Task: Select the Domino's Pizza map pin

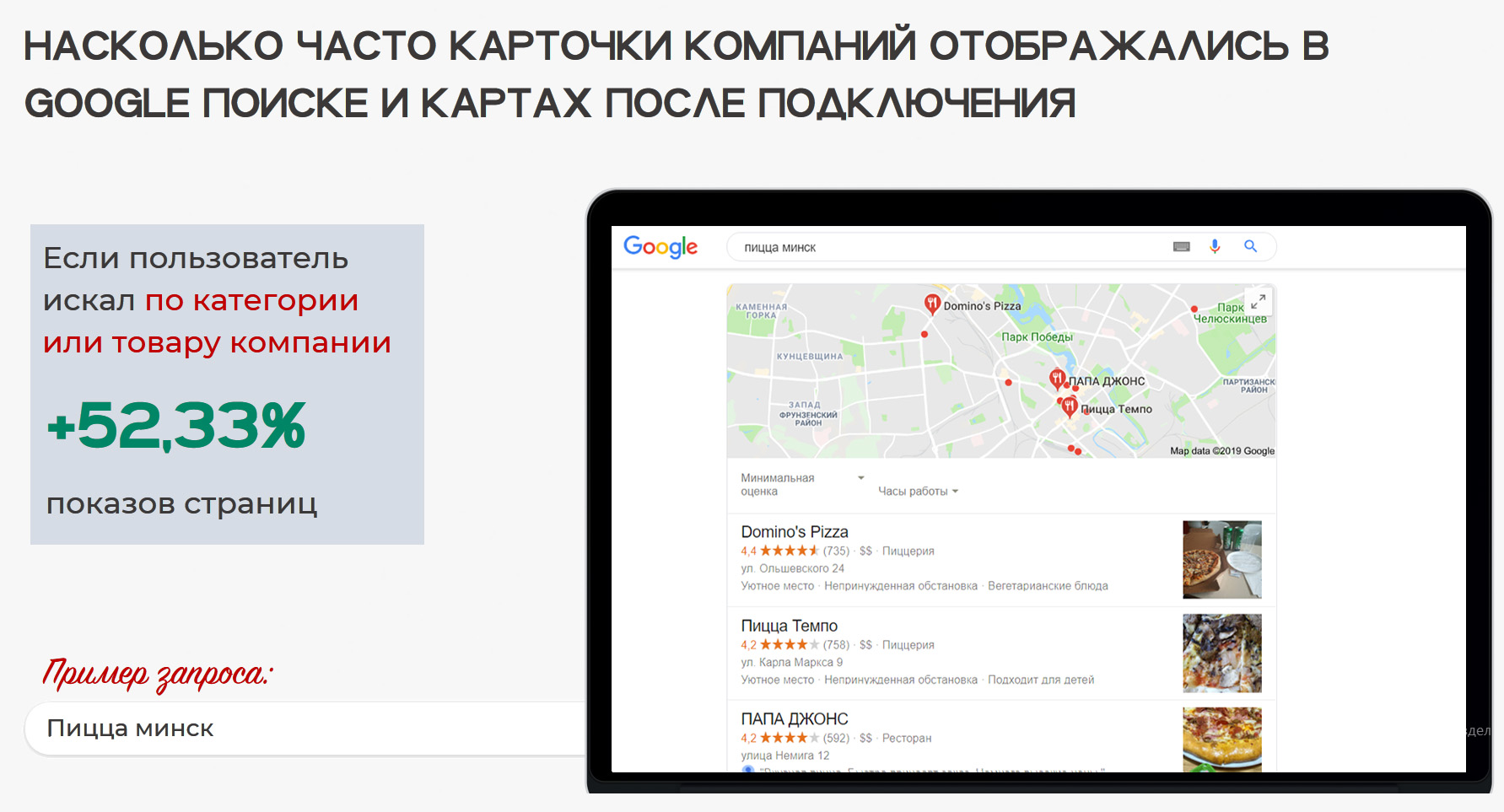Action: (x=931, y=304)
